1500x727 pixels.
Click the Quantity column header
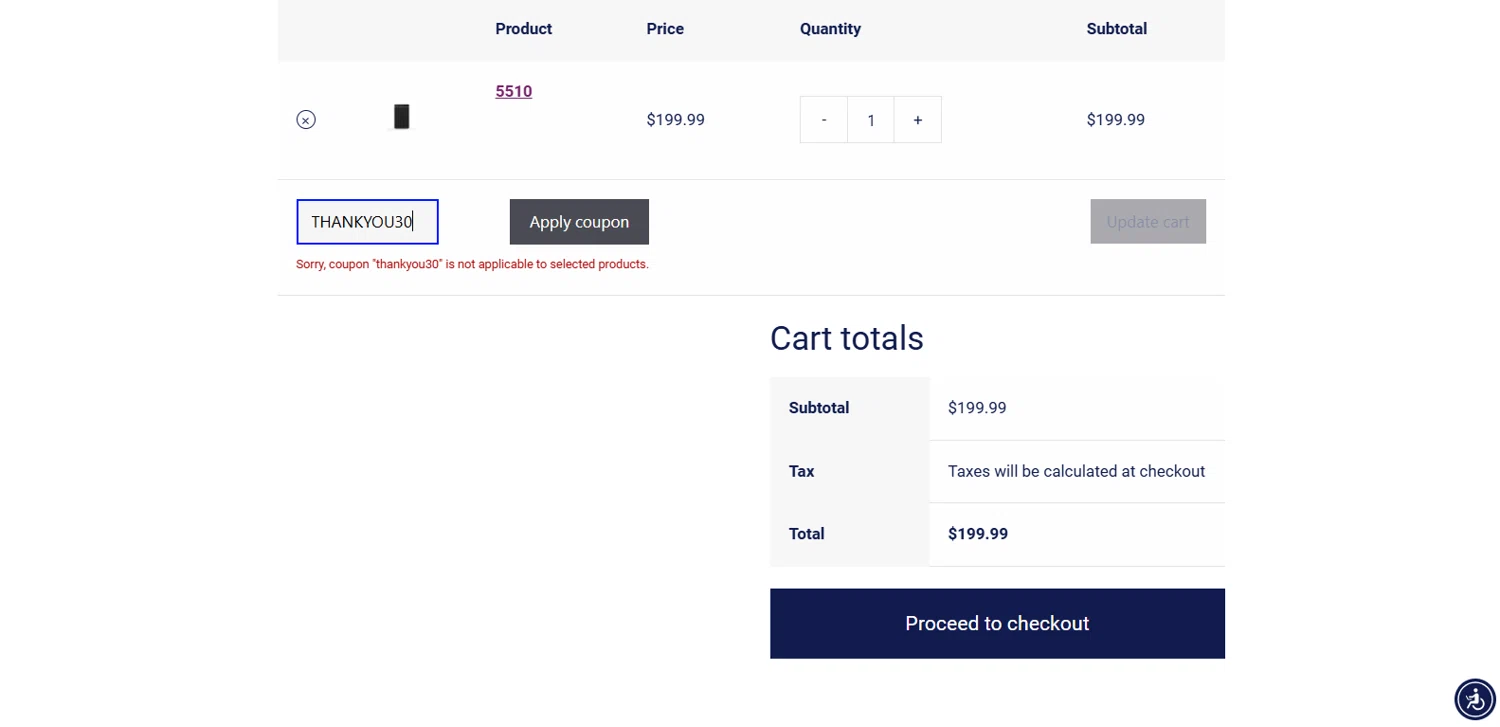pos(830,29)
